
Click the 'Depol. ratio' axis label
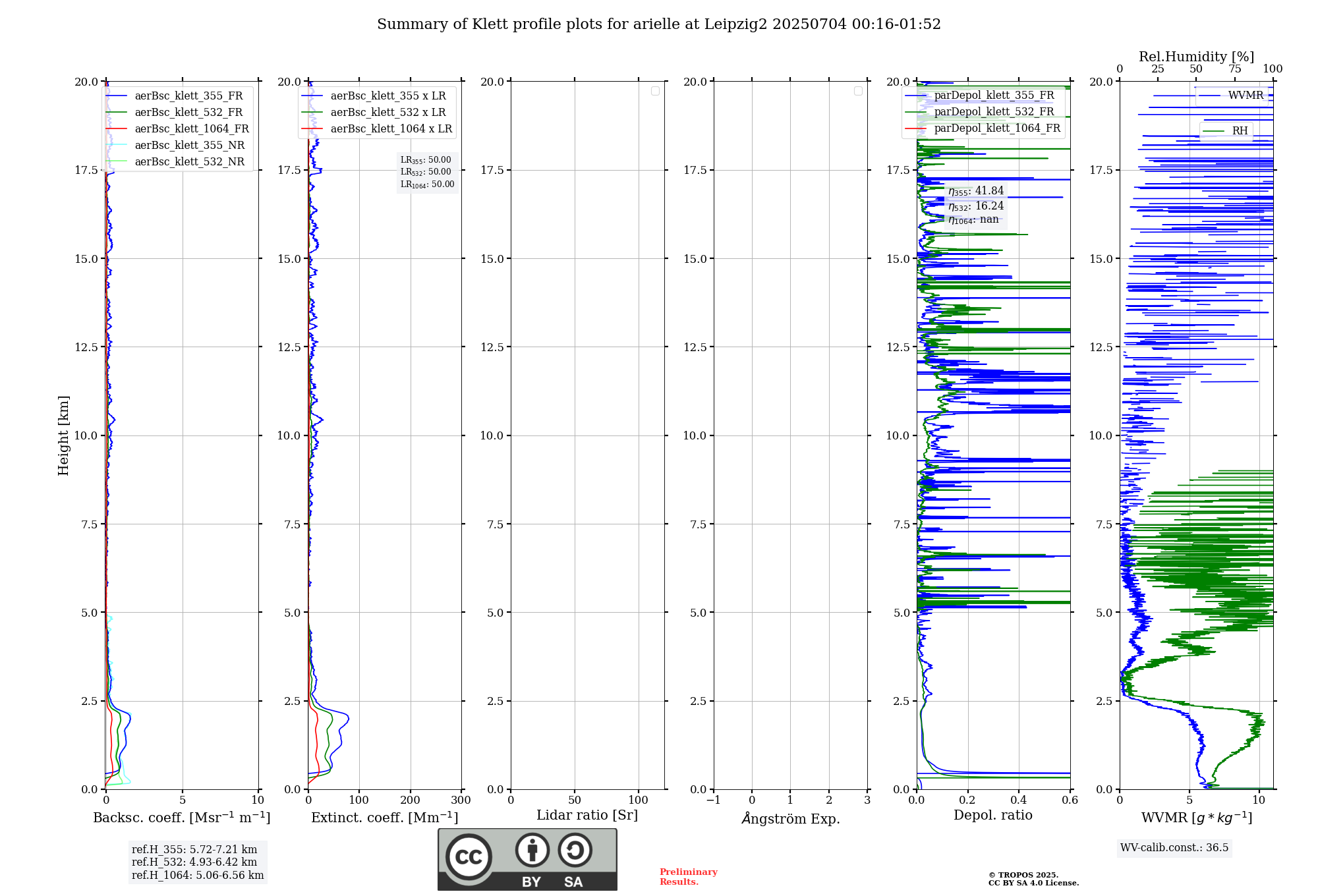pos(993,816)
